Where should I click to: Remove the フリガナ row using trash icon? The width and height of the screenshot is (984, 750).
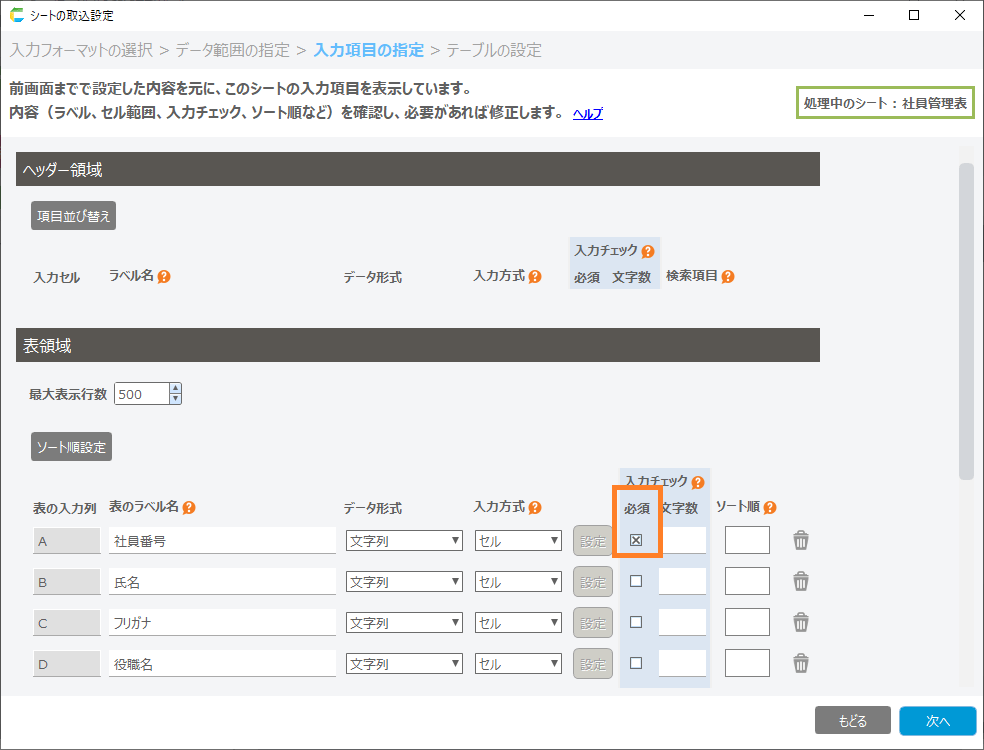coord(800,622)
